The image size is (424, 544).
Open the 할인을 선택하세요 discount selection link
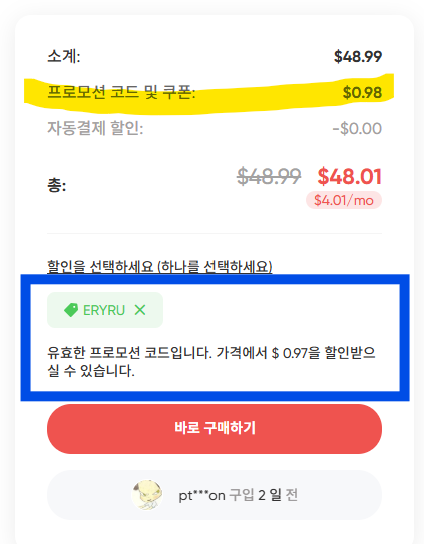tap(160, 266)
